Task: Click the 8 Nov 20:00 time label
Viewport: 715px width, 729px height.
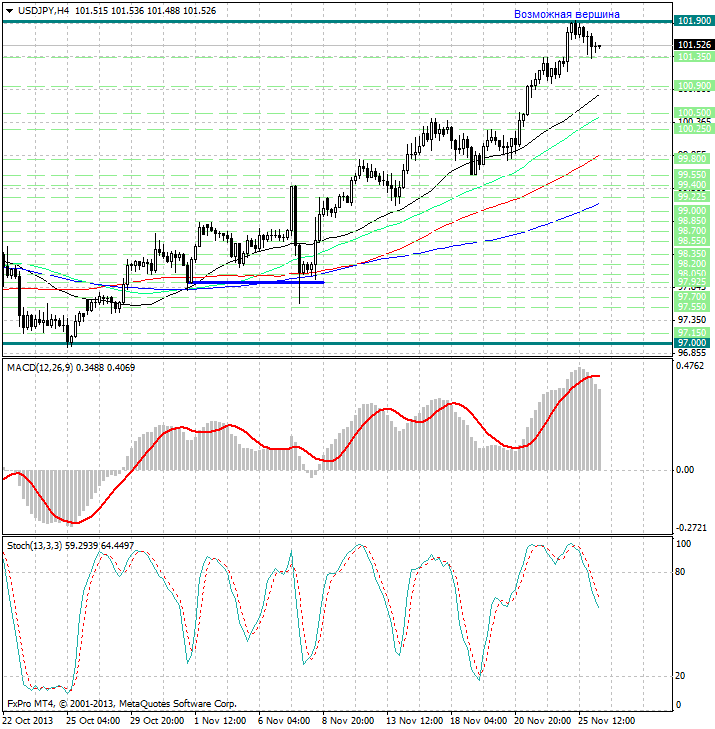Action: point(349,719)
